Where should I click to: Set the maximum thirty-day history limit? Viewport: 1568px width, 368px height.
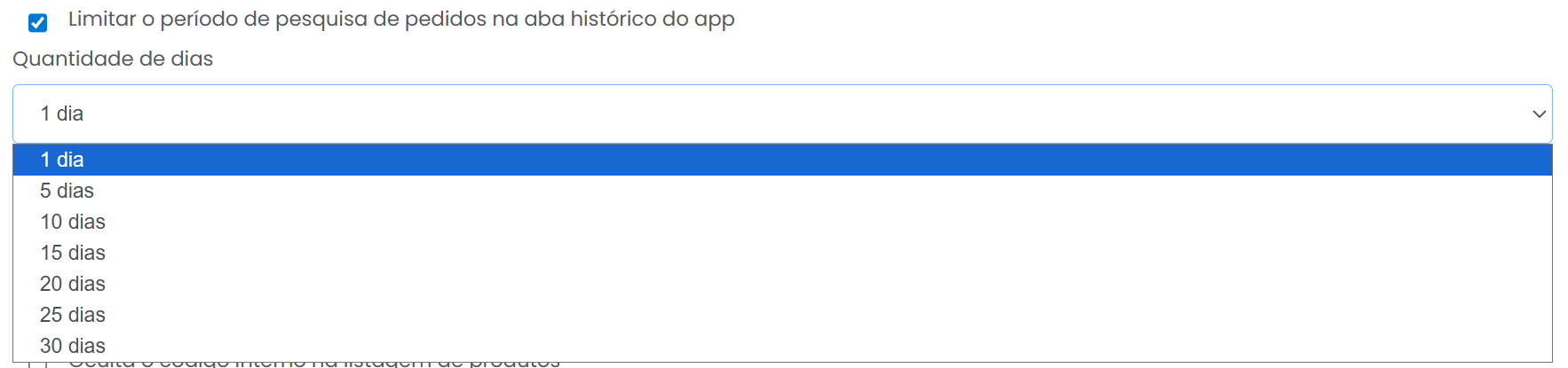[x=73, y=346]
